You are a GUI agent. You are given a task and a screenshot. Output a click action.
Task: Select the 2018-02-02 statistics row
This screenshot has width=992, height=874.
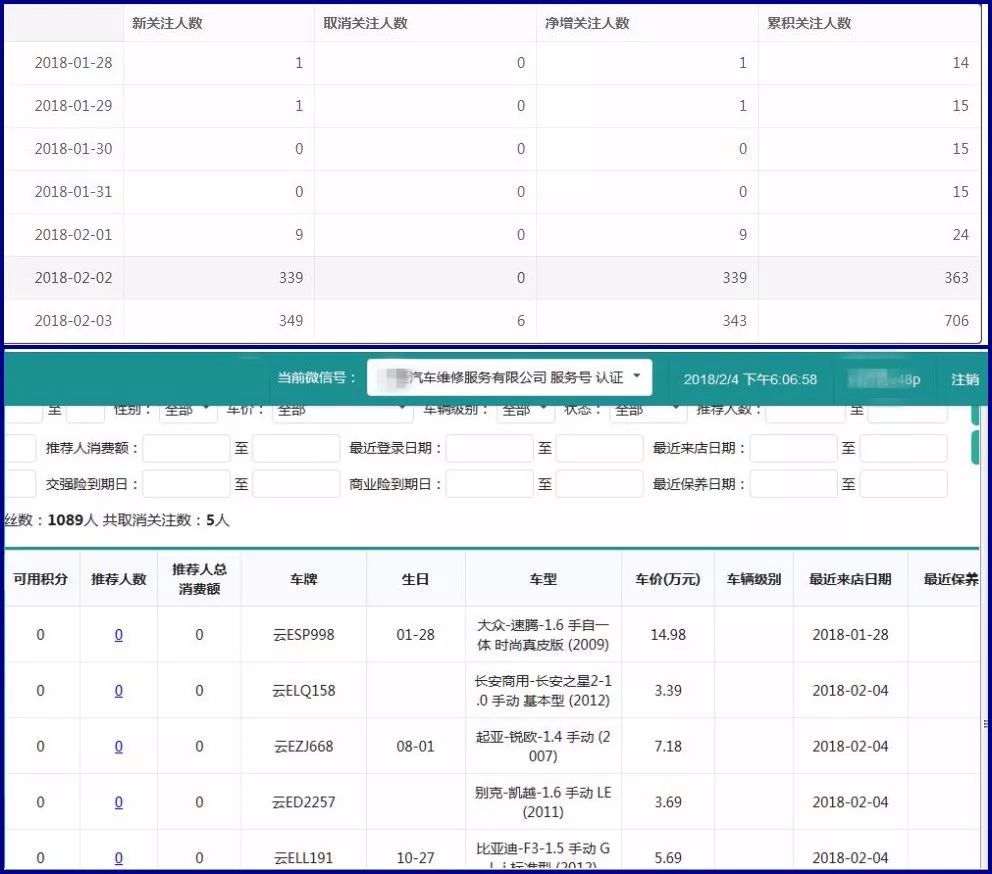pyautogui.click(x=490, y=278)
